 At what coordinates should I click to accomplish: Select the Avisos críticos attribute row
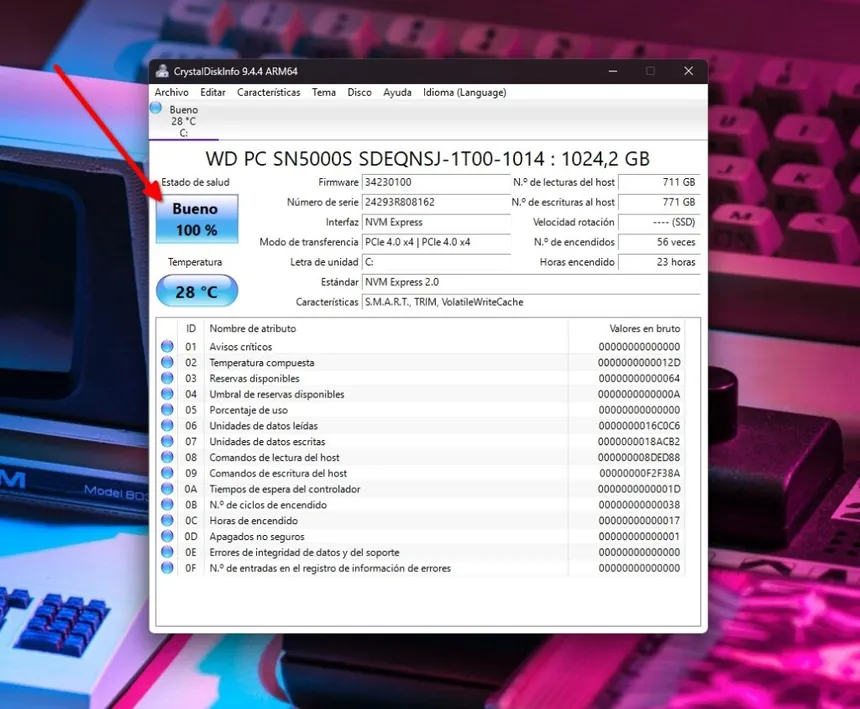click(421, 347)
